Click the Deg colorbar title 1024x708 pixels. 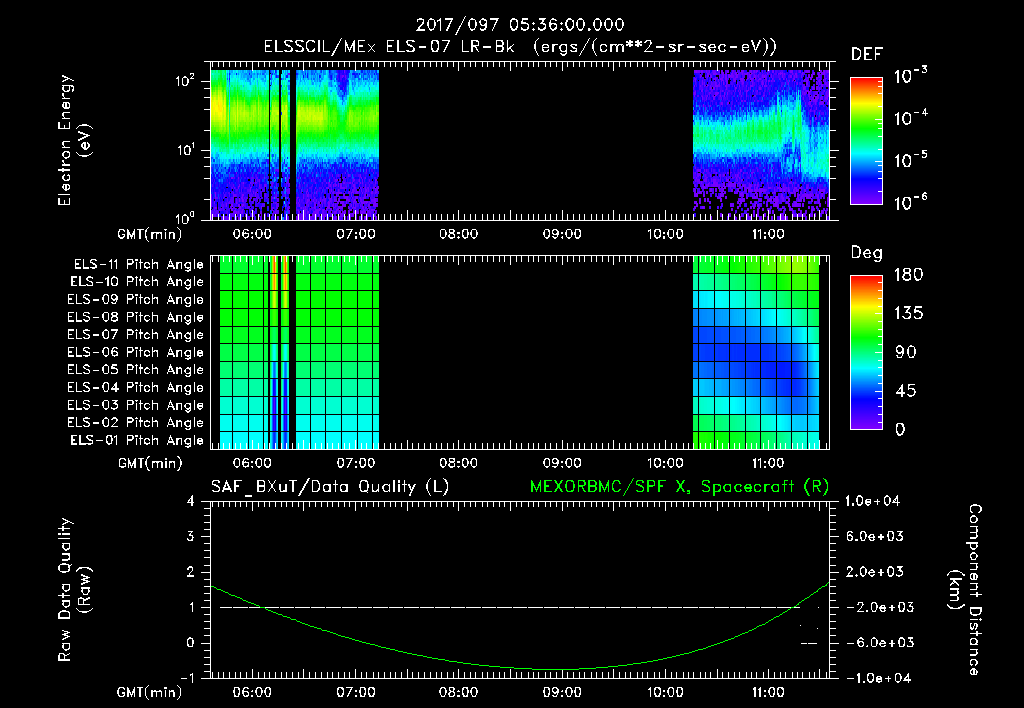click(x=867, y=253)
